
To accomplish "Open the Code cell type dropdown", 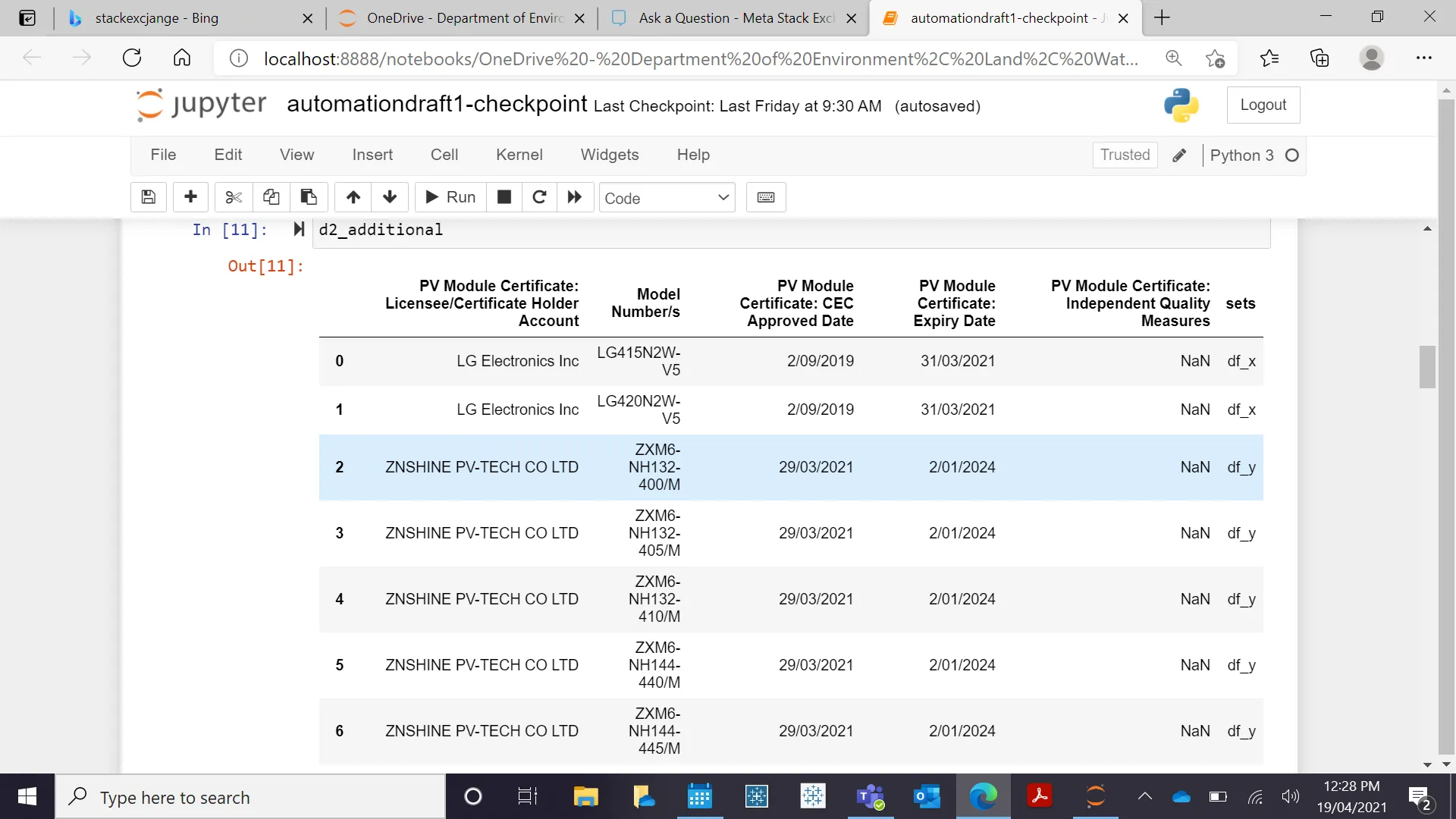I will [667, 198].
